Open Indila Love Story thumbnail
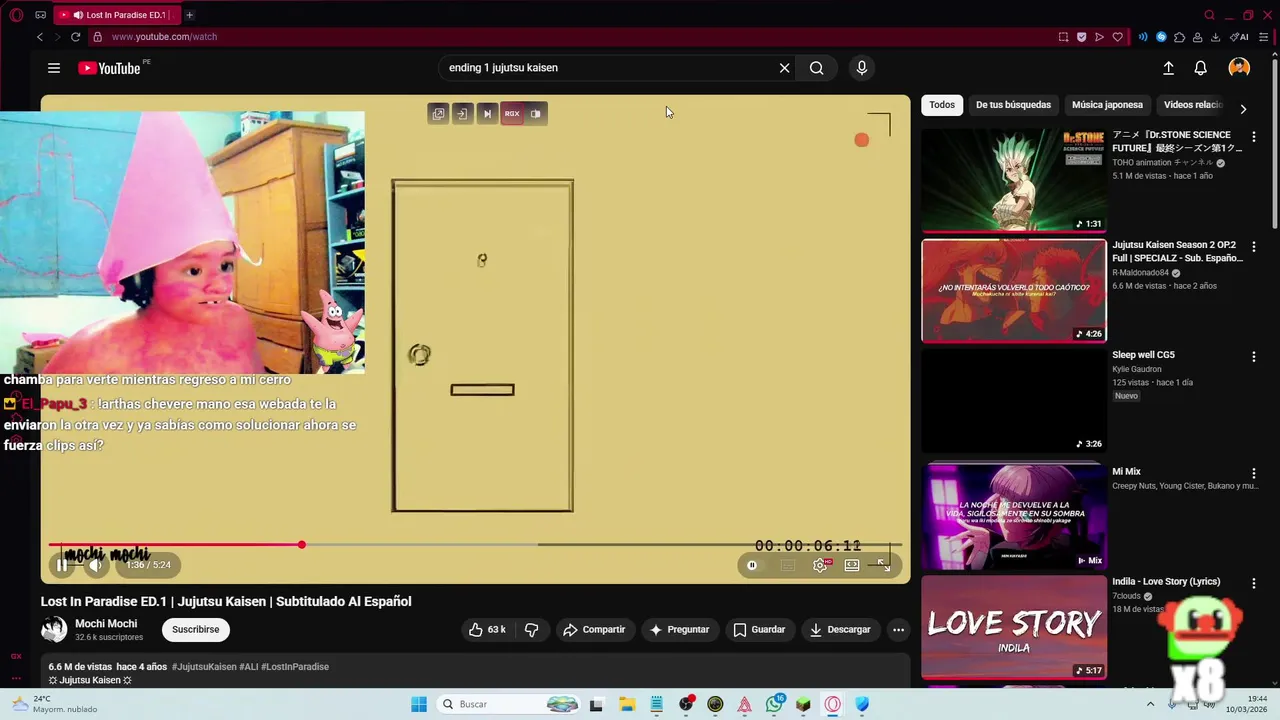This screenshot has height=720, width=1280. click(x=1014, y=627)
